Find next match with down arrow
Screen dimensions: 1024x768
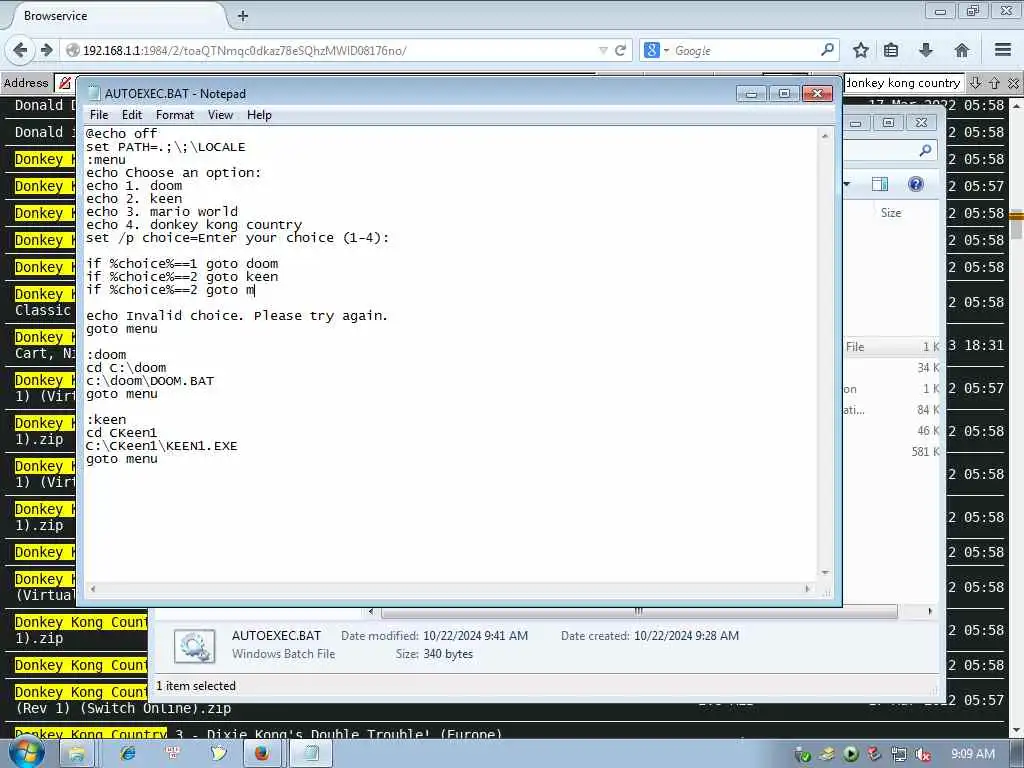(975, 83)
